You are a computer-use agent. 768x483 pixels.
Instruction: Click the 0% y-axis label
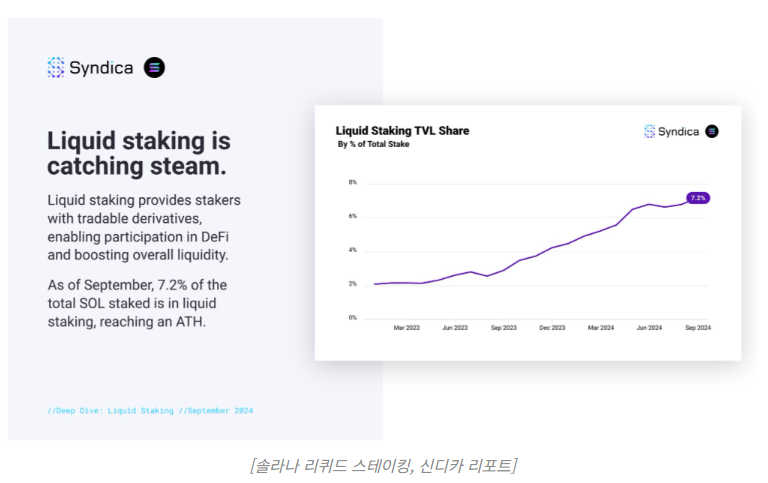pos(352,318)
